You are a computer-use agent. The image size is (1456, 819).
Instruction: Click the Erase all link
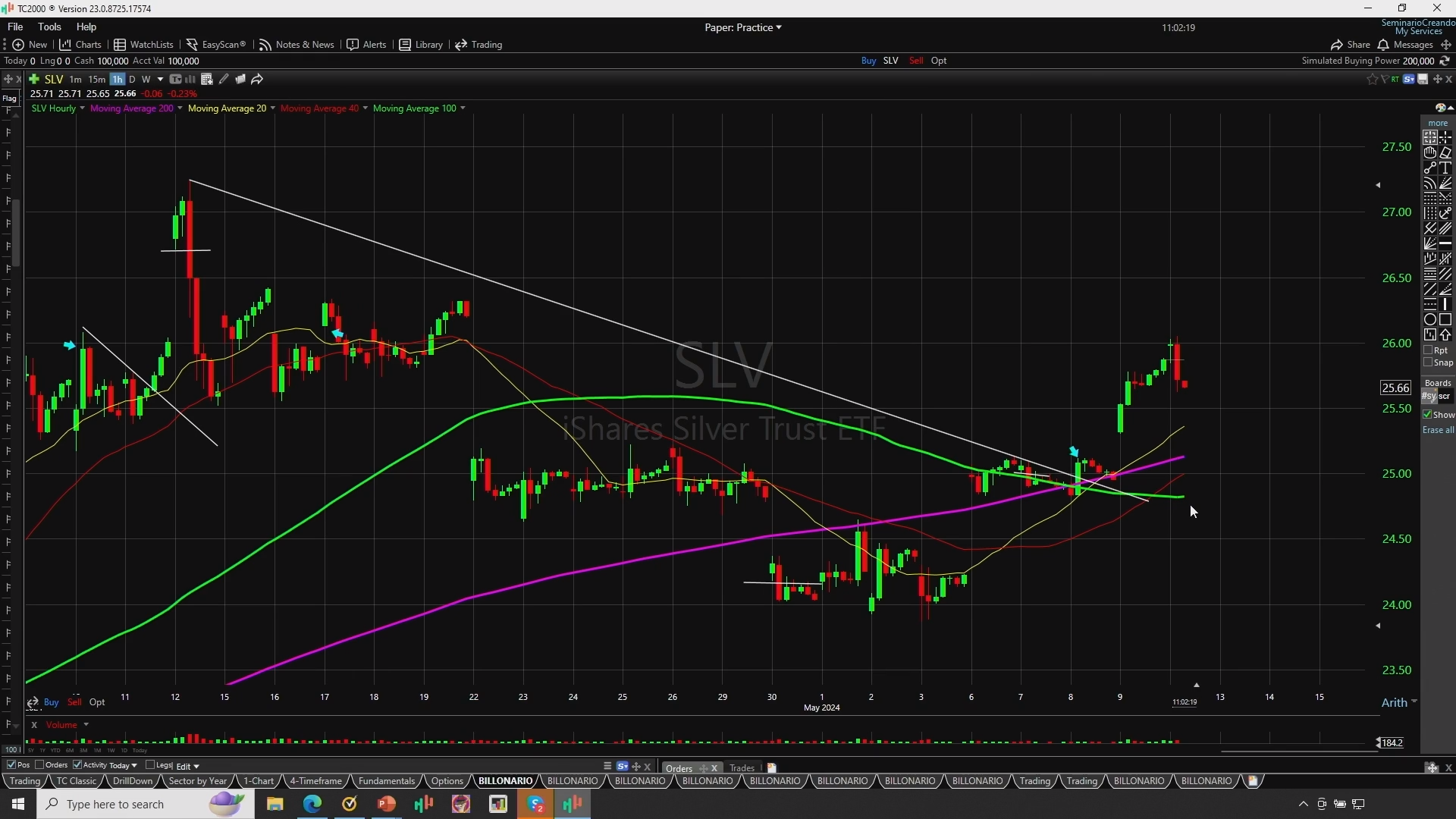click(1438, 430)
